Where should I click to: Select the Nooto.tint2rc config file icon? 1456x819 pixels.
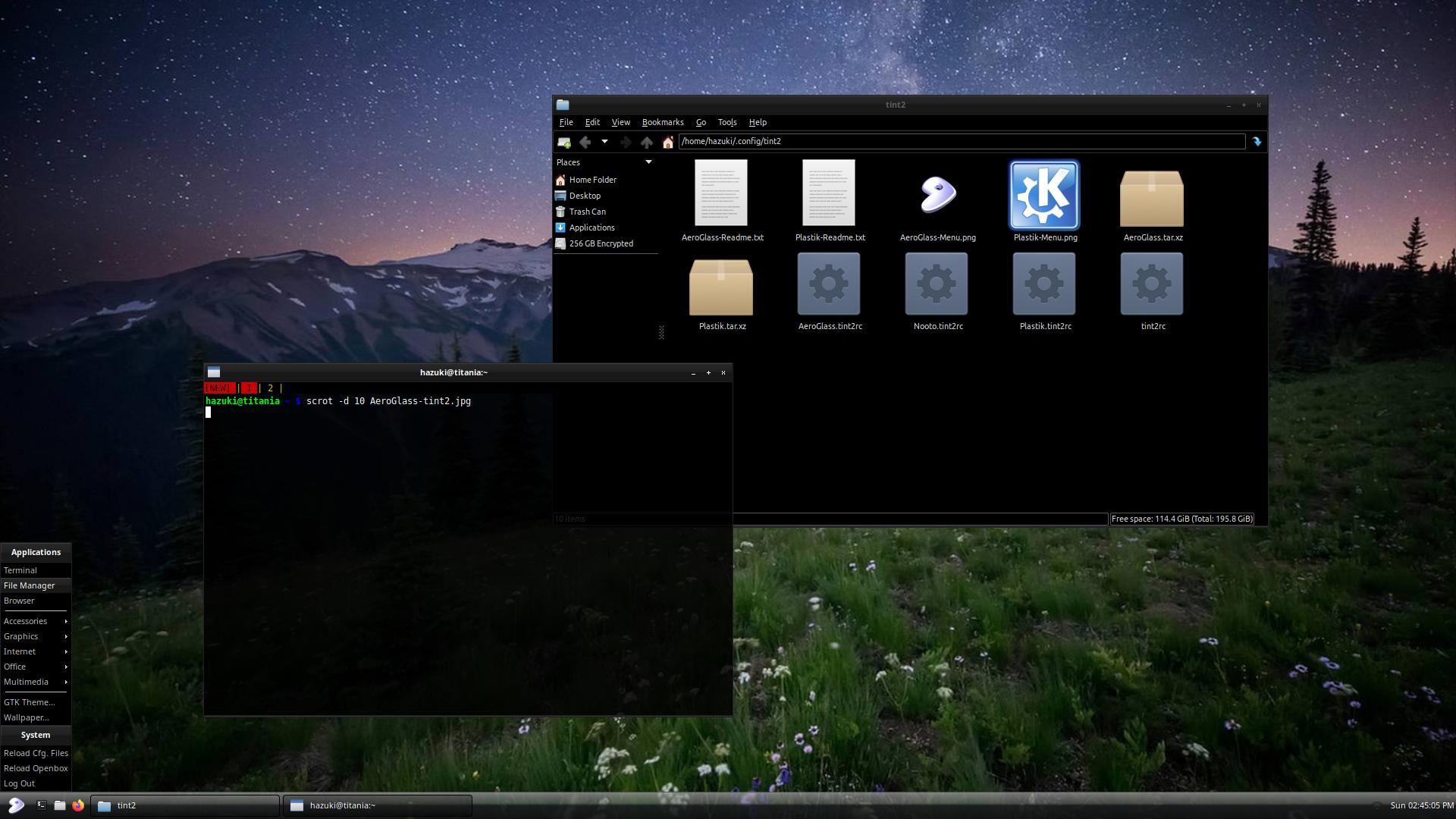(x=937, y=284)
